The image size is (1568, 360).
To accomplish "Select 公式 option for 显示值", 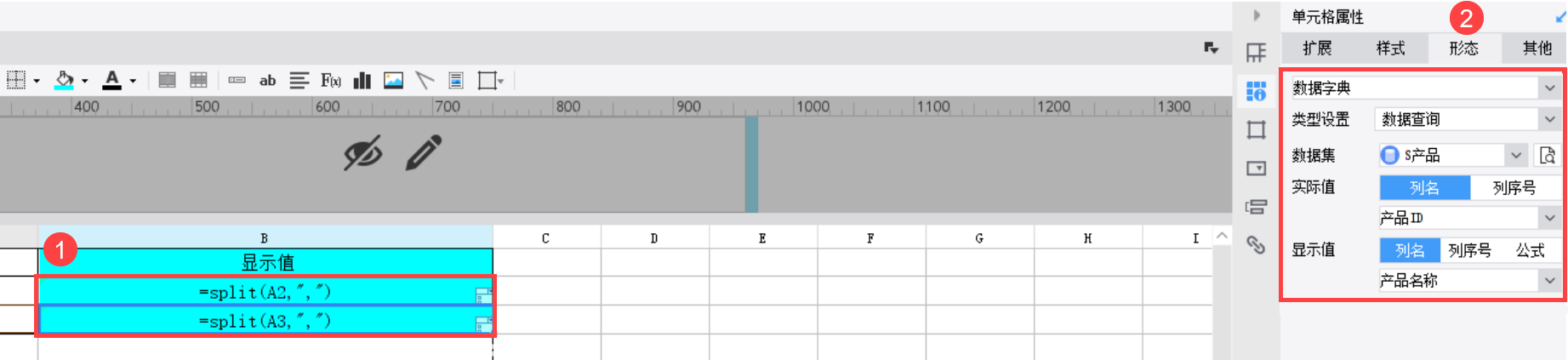I will [x=1530, y=250].
